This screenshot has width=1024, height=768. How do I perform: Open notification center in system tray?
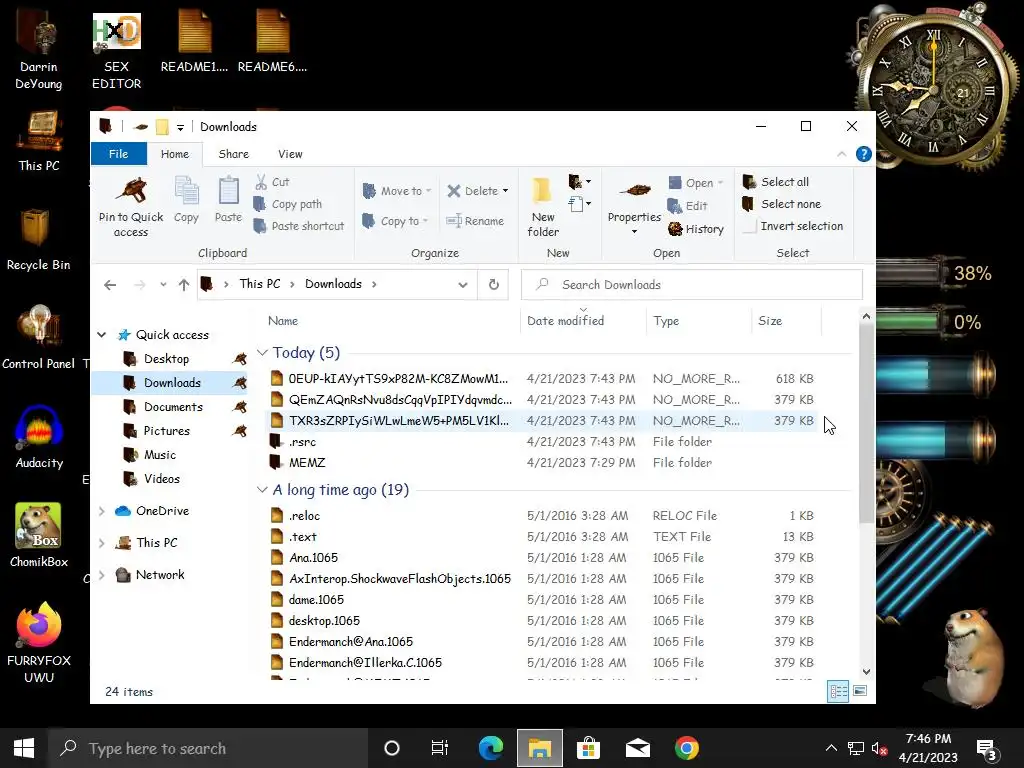click(x=986, y=748)
